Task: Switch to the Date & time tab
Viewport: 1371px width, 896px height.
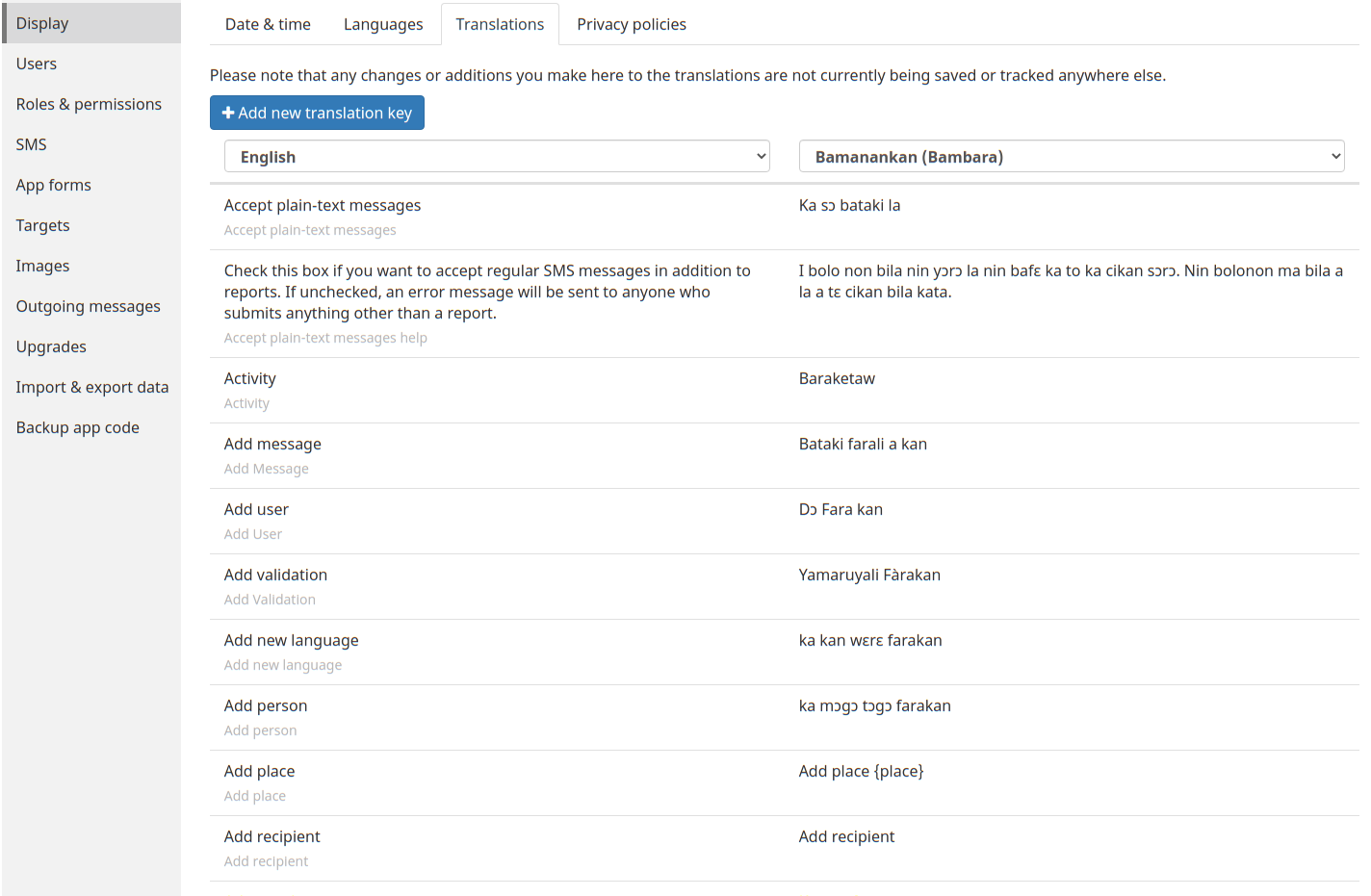Action: coord(267,23)
